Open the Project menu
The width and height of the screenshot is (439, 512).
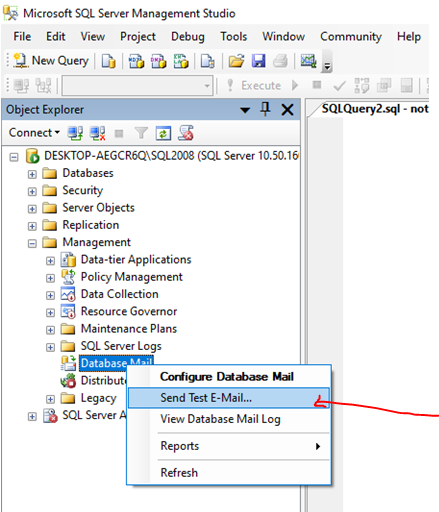point(138,36)
